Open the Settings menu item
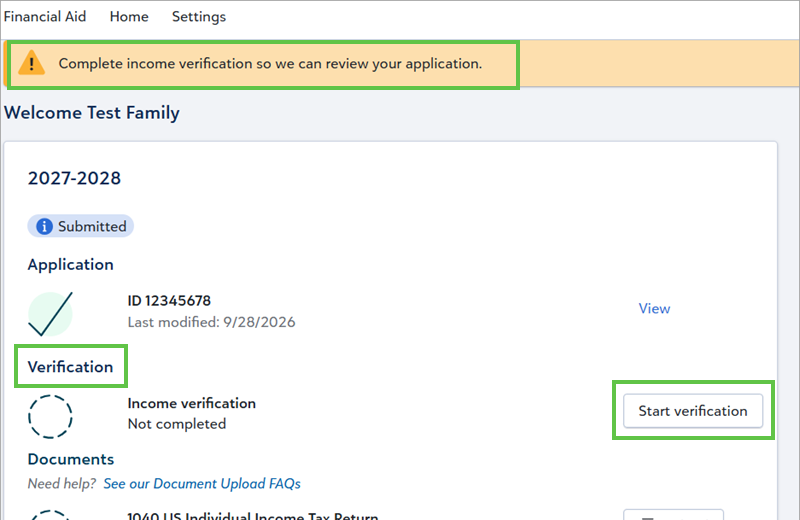 pos(199,16)
